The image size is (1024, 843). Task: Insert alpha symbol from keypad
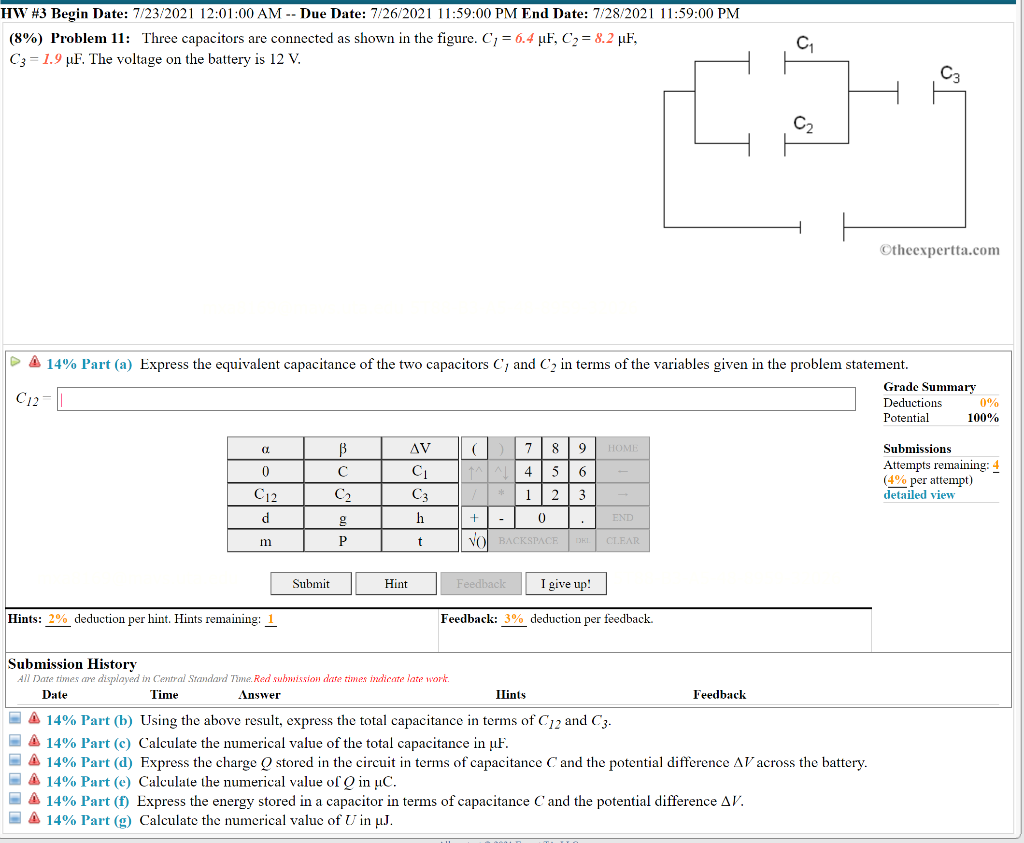(x=265, y=449)
